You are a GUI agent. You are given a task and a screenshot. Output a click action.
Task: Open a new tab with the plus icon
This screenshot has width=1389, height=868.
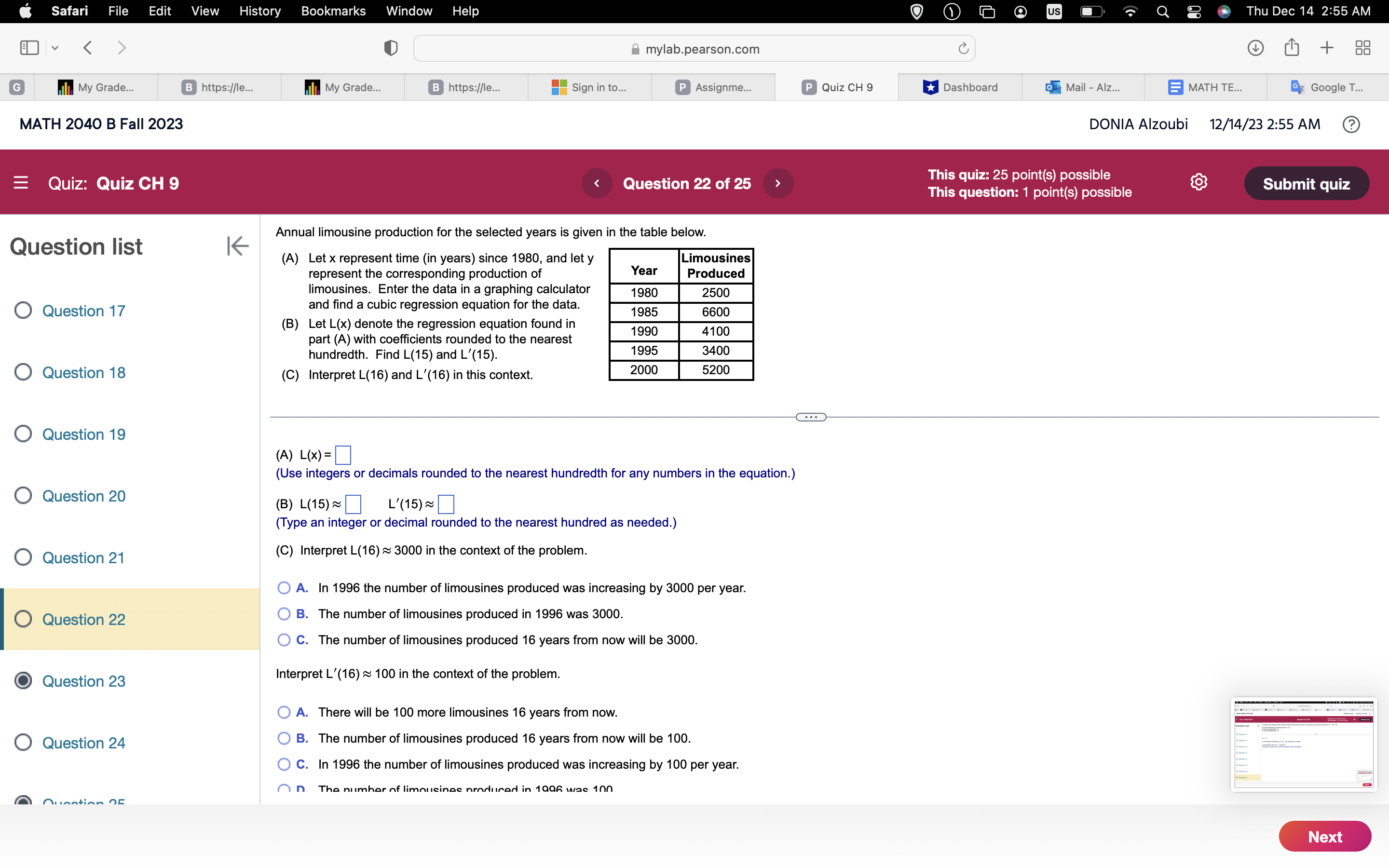[1326, 48]
